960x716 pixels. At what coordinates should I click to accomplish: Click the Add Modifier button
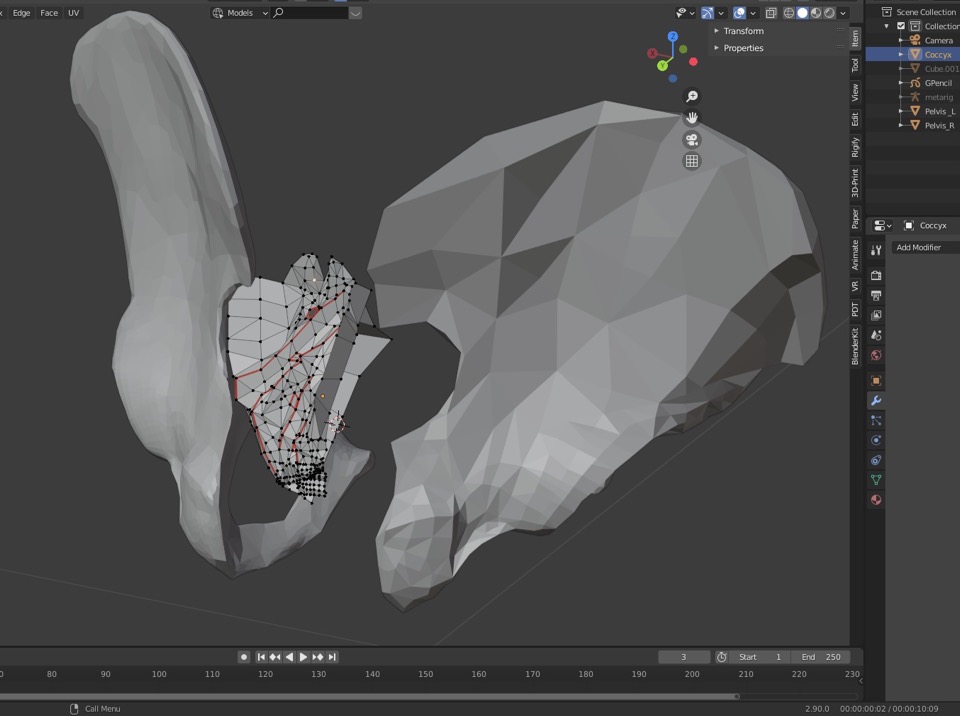pyautogui.click(x=920, y=247)
